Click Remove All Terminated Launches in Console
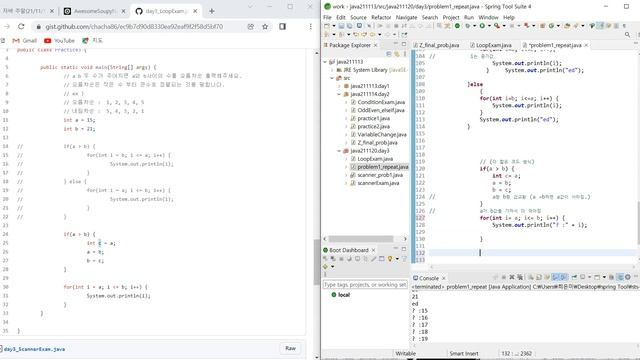Image resolution: width=640 pixels, height=360 pixels. tap(520, 277)
